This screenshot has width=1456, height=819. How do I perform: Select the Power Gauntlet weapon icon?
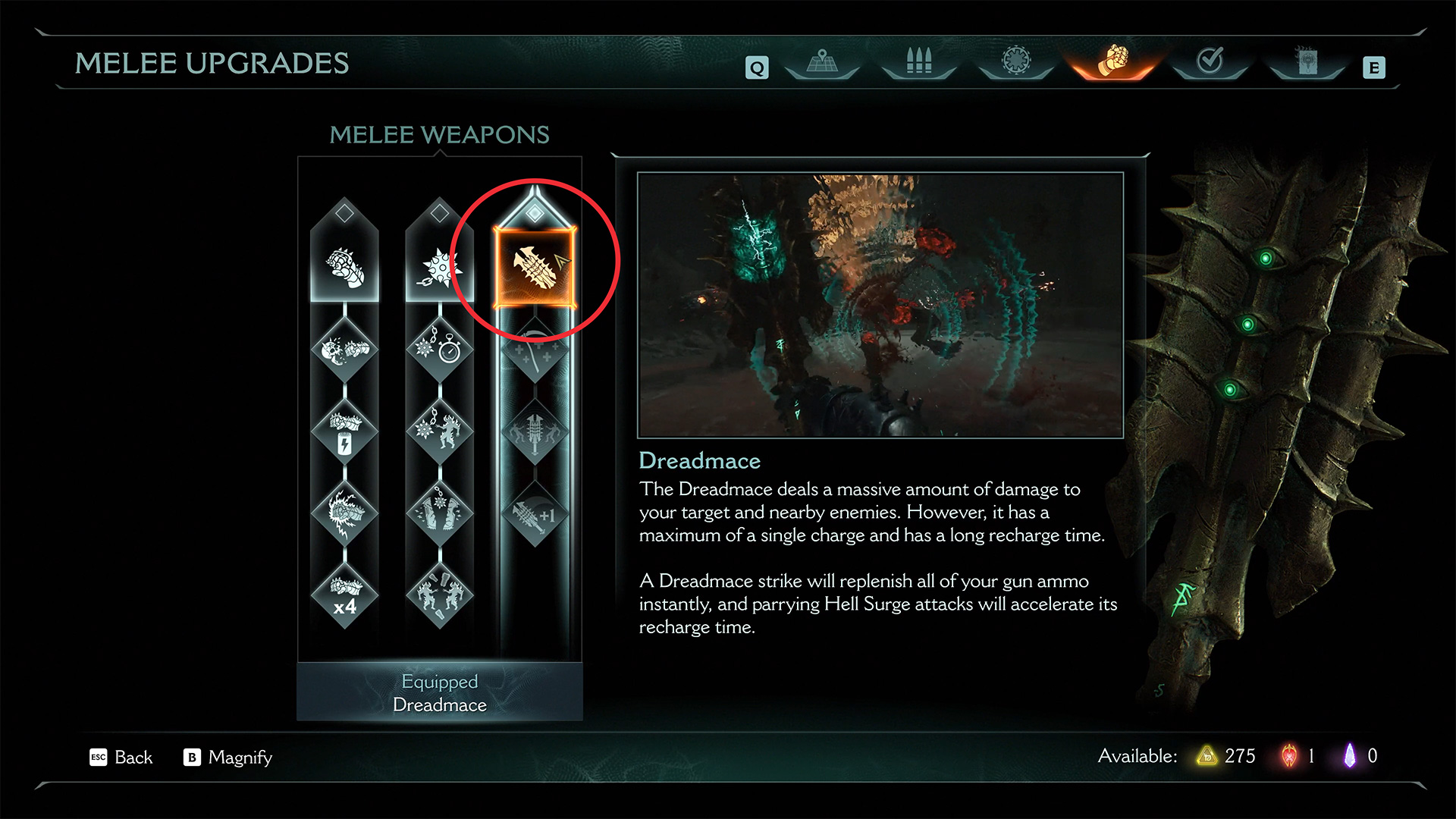click(345, 267)
